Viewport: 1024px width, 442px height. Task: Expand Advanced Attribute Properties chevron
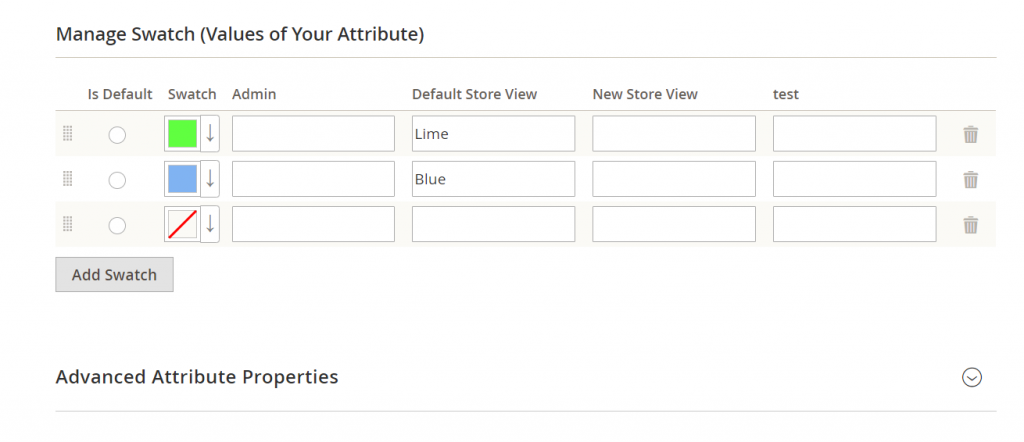coord(971,377)
